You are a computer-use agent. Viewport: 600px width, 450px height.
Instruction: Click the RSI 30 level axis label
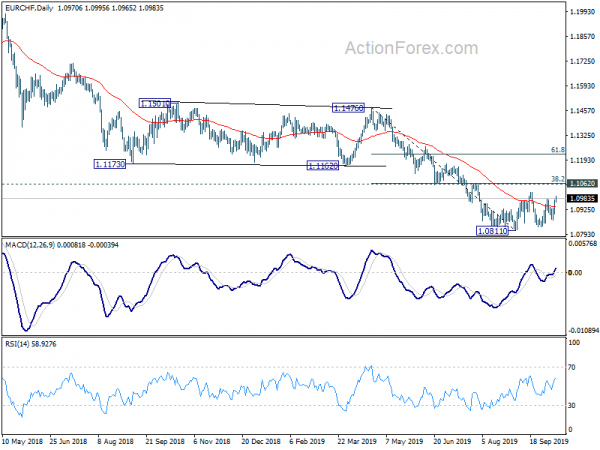(x=572, y=405)
